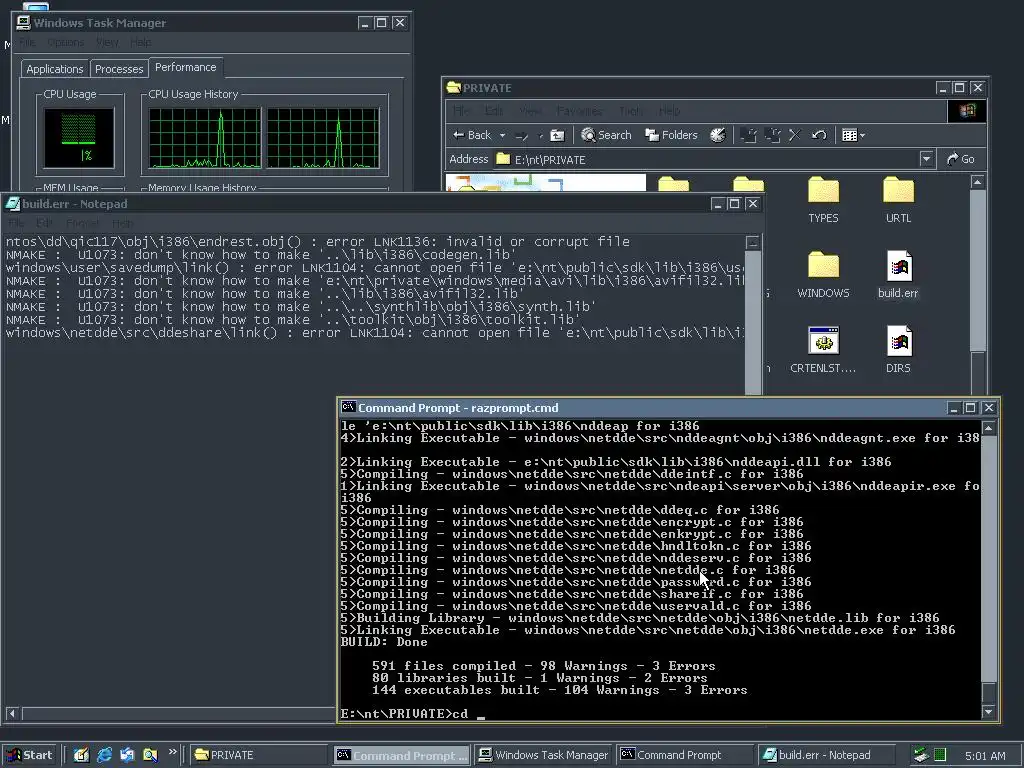Select the Performance tab in Task Manager
Screen dimensions: 1024x768
pyautogui.click(x=185, y=67)
